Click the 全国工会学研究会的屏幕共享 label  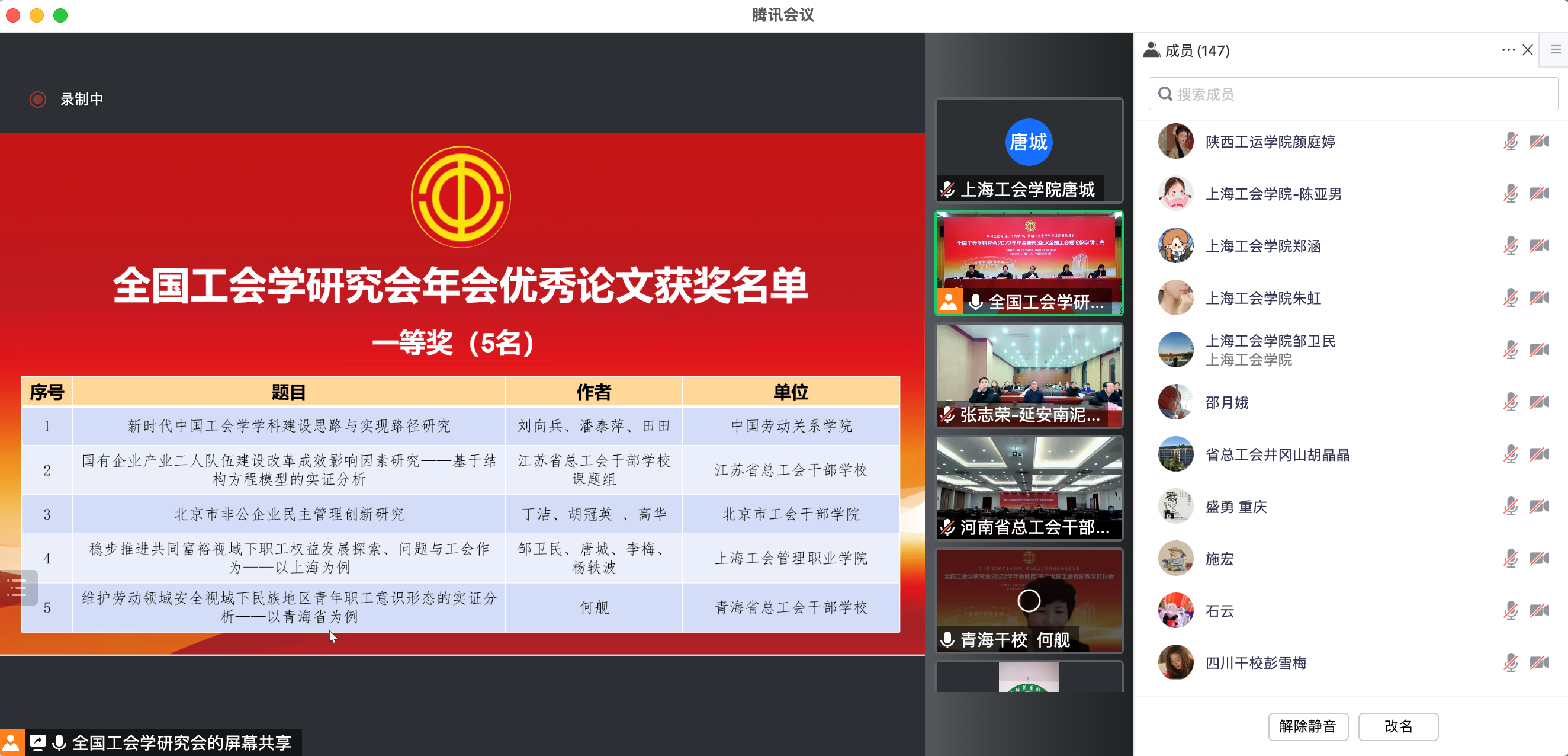[x=182, y=742]
